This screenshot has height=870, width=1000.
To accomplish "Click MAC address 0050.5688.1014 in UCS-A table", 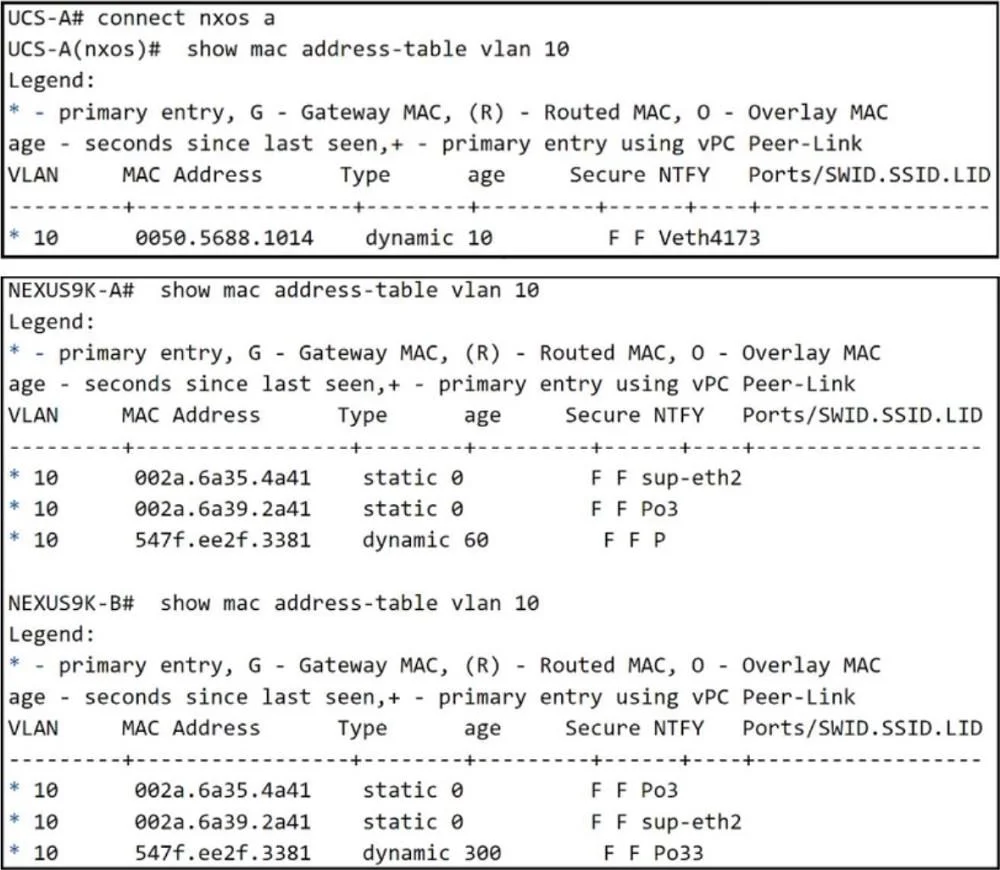I will point(224,238).
